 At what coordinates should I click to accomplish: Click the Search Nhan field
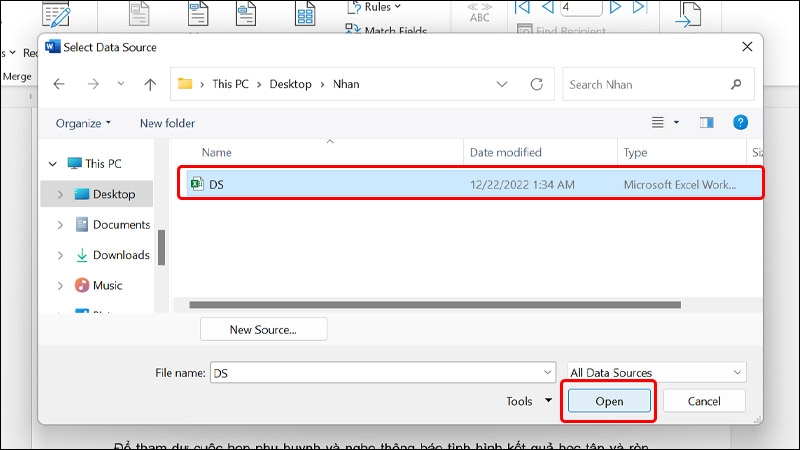[658, 84]
